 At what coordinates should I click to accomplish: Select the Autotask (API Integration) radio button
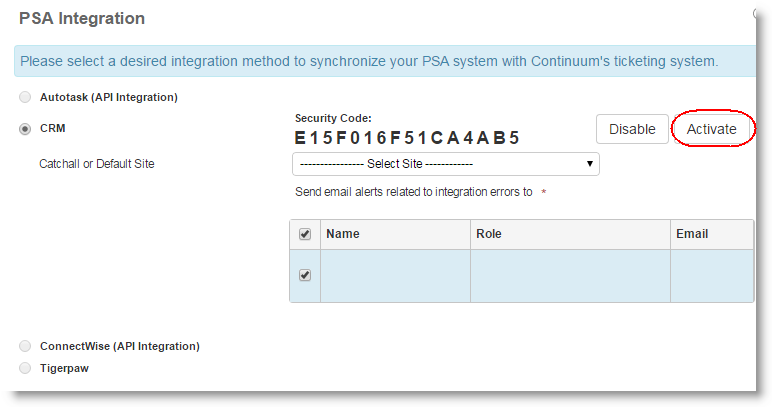(25, 98)
